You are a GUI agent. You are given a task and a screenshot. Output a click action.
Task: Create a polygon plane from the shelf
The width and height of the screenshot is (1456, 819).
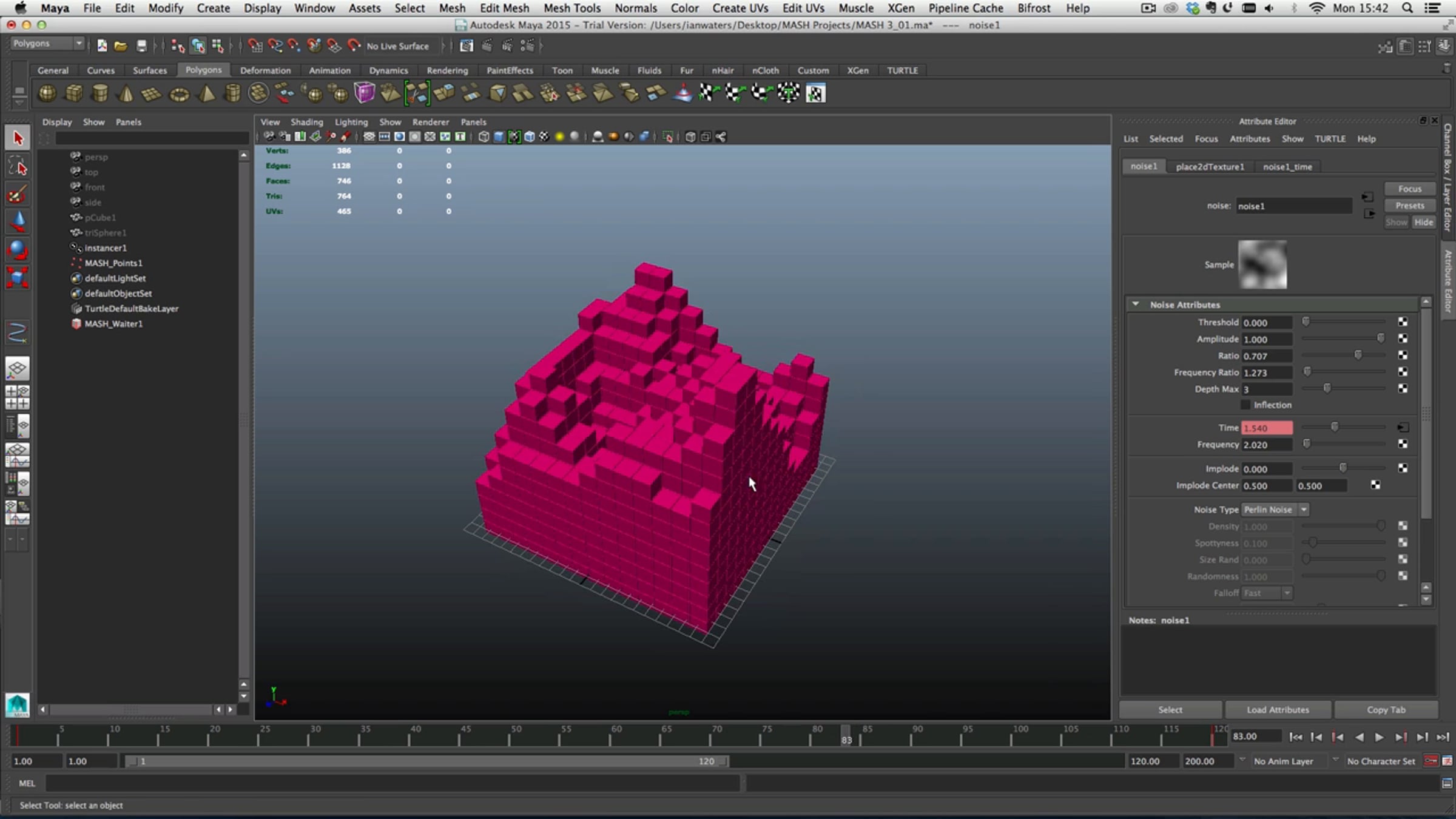152,93
